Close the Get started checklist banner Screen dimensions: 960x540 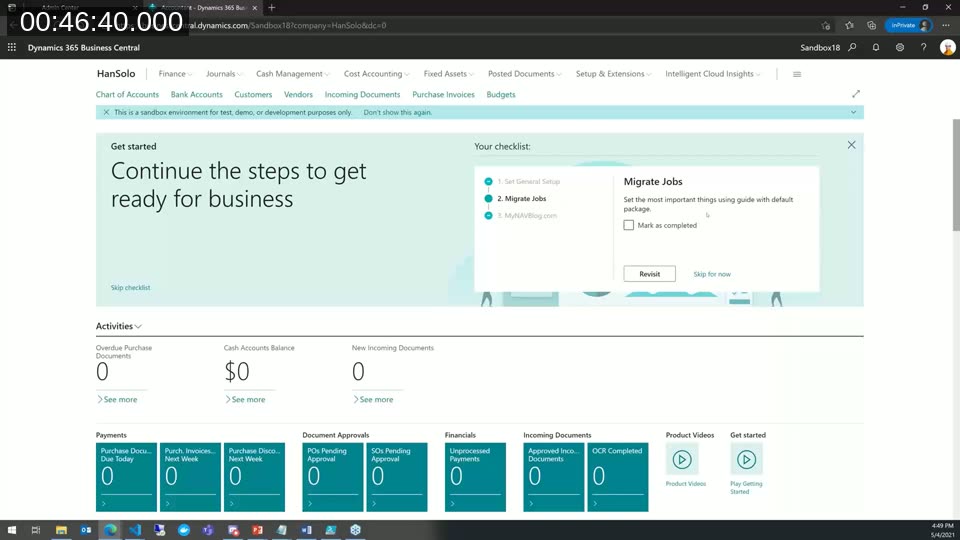(852, 145)
